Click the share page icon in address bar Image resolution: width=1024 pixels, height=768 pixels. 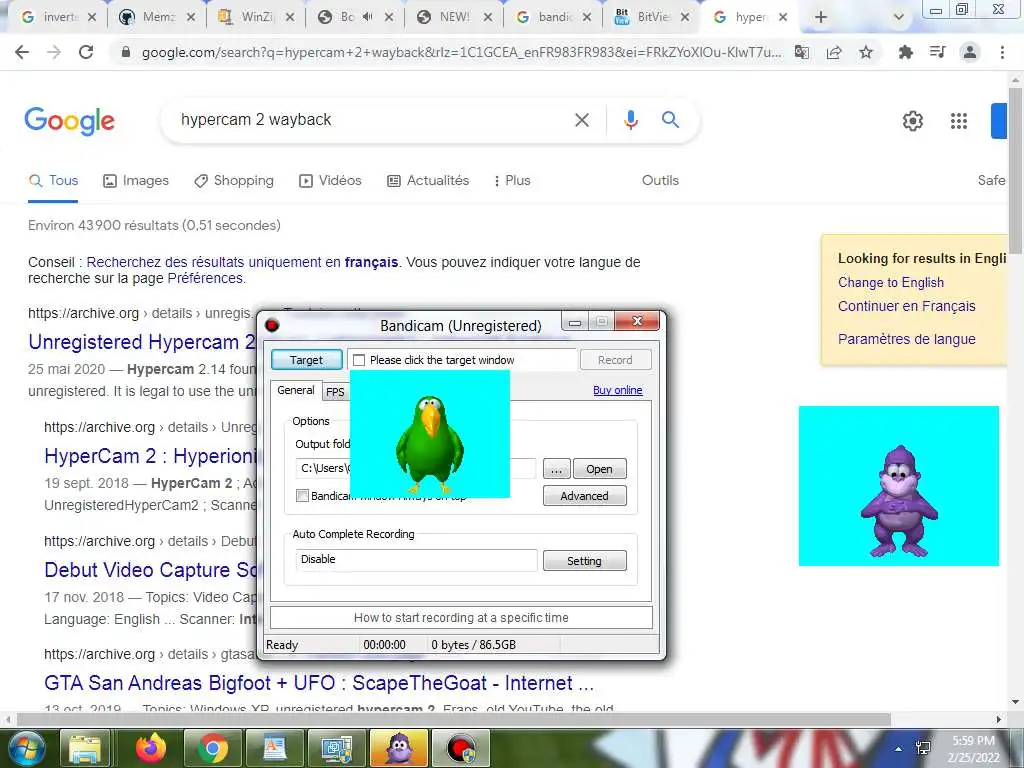coord(834,52)
